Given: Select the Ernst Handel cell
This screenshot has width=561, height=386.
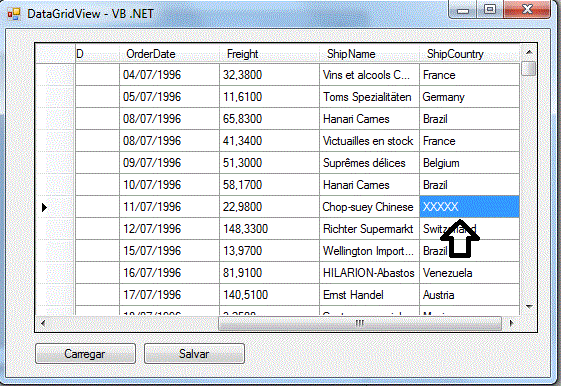Looking at the screenshot, I should coord(370,295).
